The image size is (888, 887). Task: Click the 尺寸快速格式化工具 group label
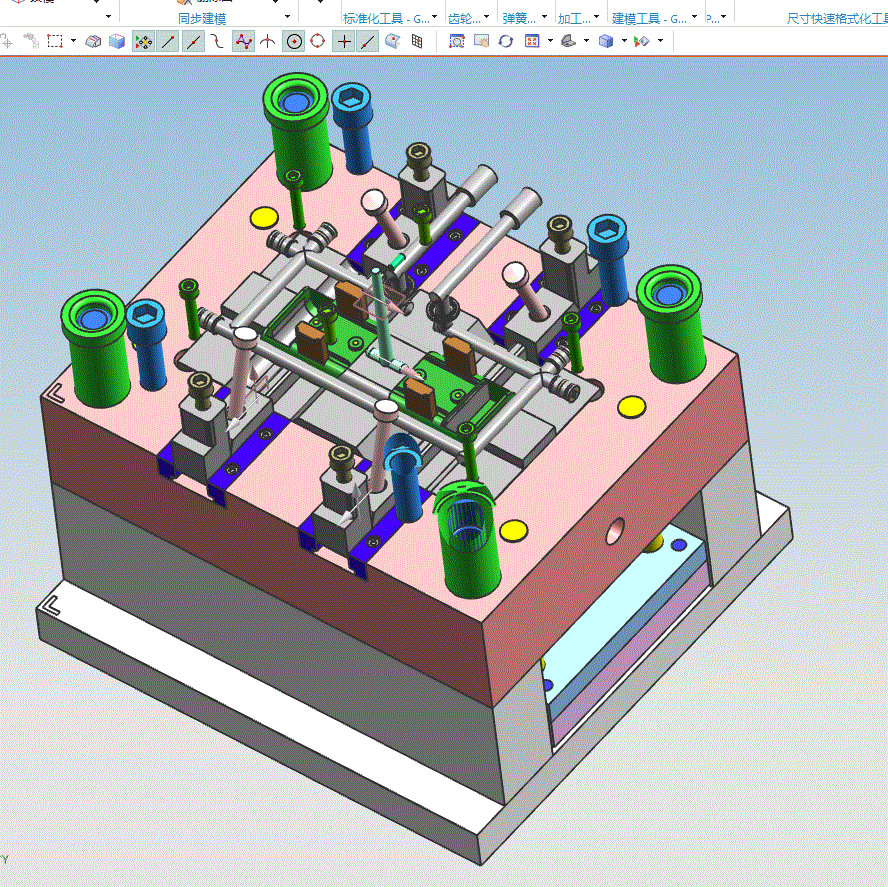[x=837, y=19]
